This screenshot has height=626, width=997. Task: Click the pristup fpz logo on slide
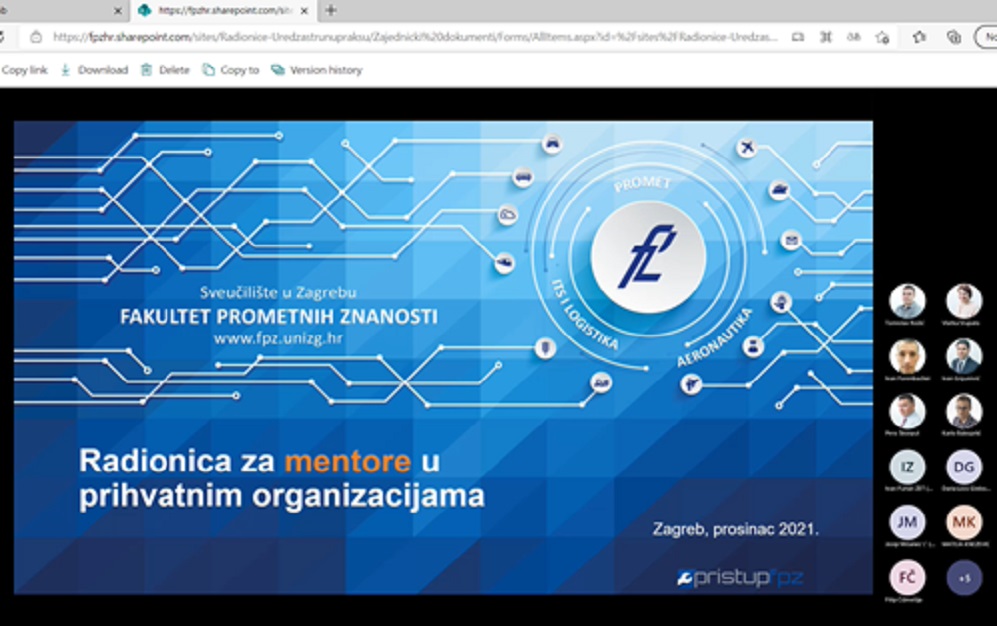point(740,578)
